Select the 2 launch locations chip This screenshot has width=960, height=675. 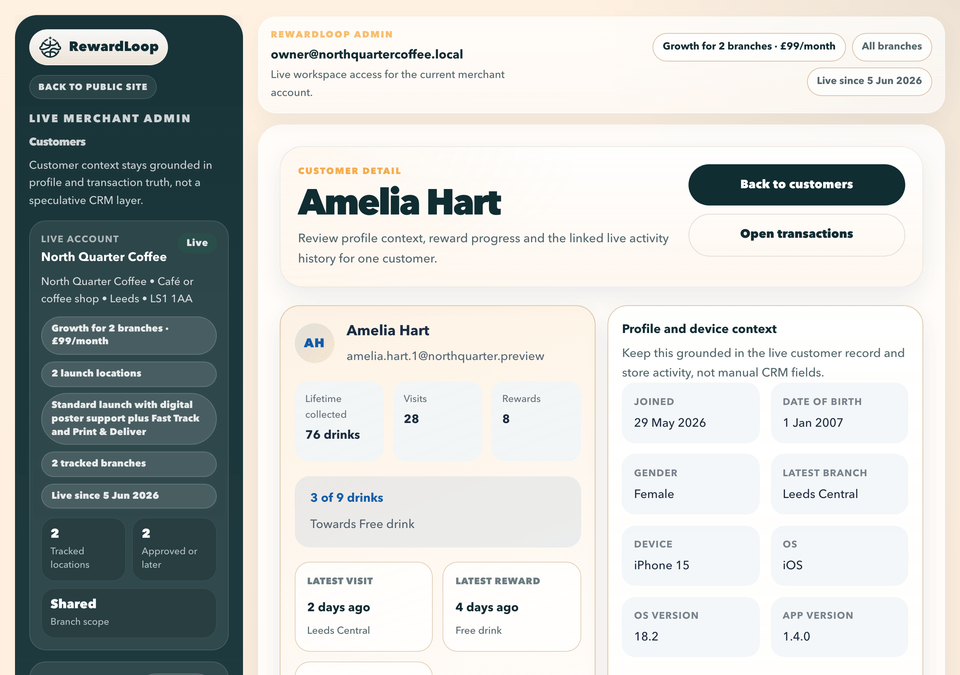pyautogui.click(x=129, y=374)
